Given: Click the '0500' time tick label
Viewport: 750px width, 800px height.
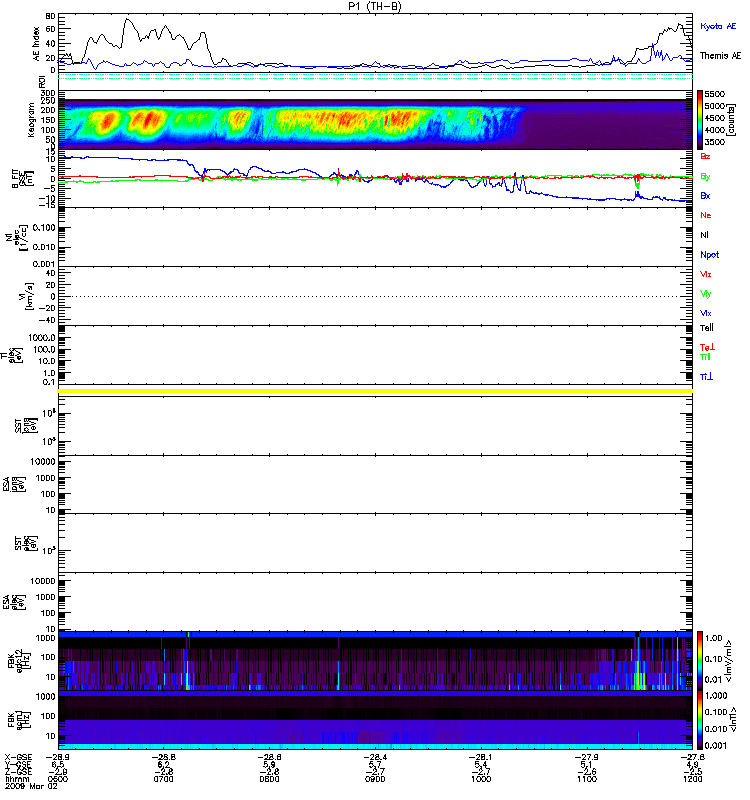Looking at the screenshot, I should point(58,779).
